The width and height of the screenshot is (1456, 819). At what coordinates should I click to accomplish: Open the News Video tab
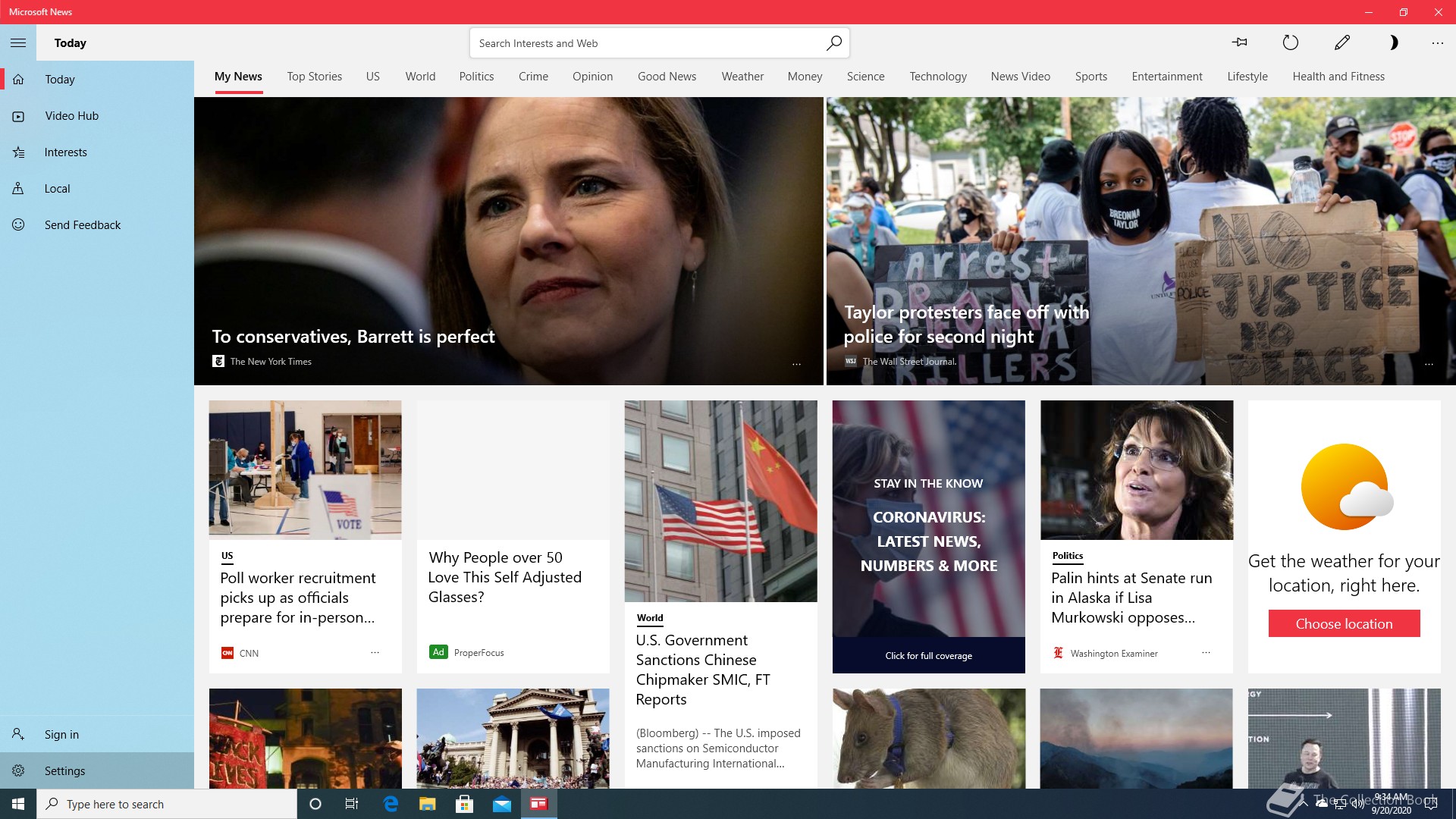click(1020, 77)
